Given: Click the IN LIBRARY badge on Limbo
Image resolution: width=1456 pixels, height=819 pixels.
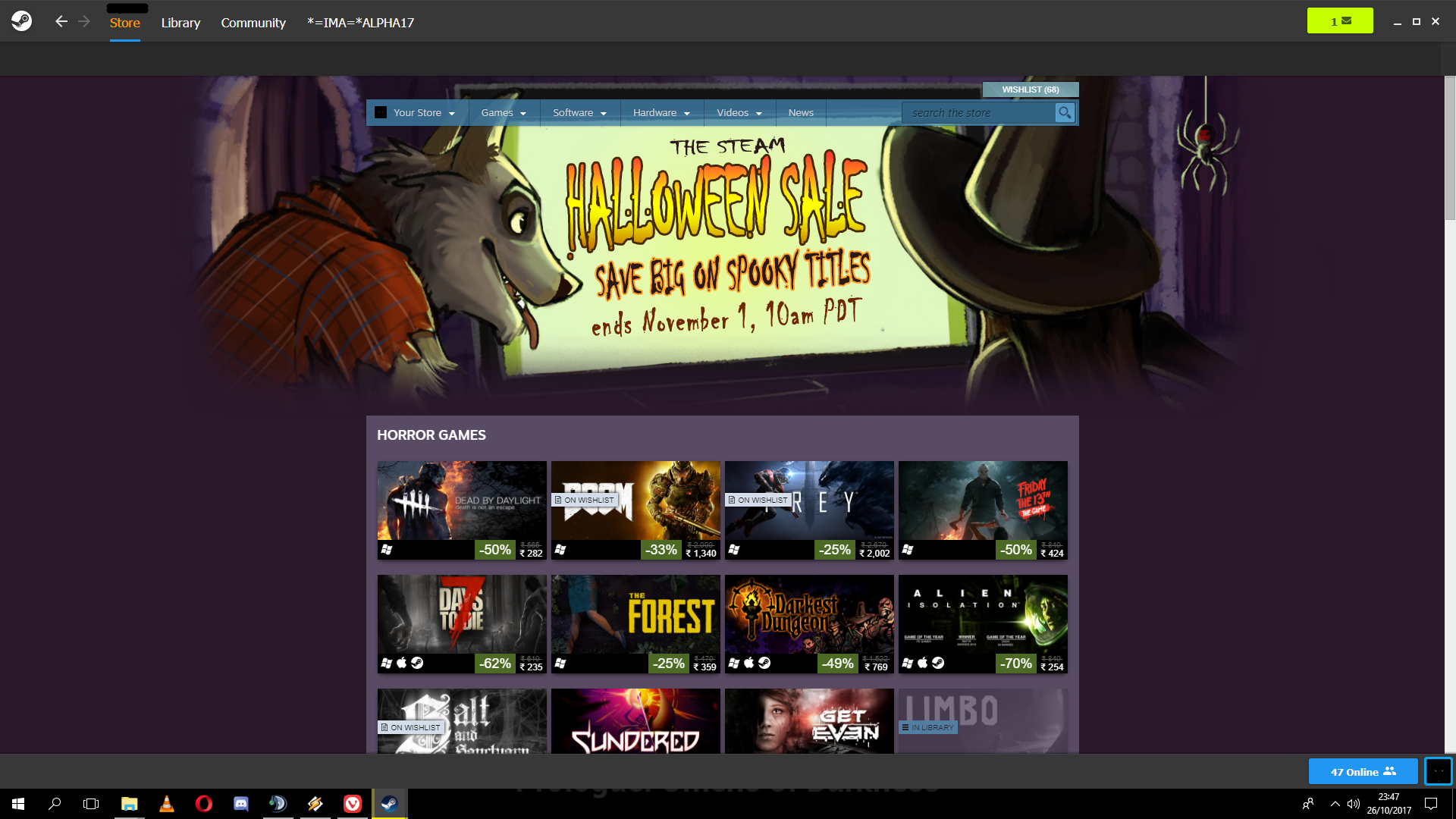Looking at the screenshot, I should 927,727.
